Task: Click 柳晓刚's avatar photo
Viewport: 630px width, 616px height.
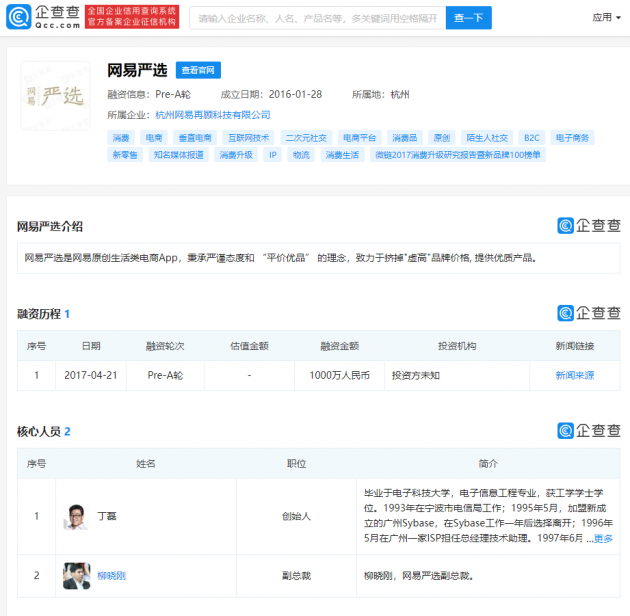Action: click(76, 576)
